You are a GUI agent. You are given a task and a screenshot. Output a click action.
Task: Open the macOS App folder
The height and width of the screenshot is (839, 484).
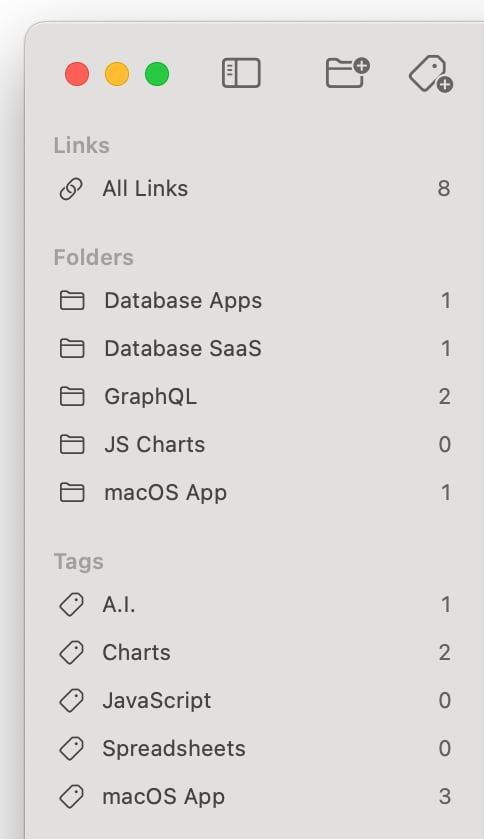[255, 493]
